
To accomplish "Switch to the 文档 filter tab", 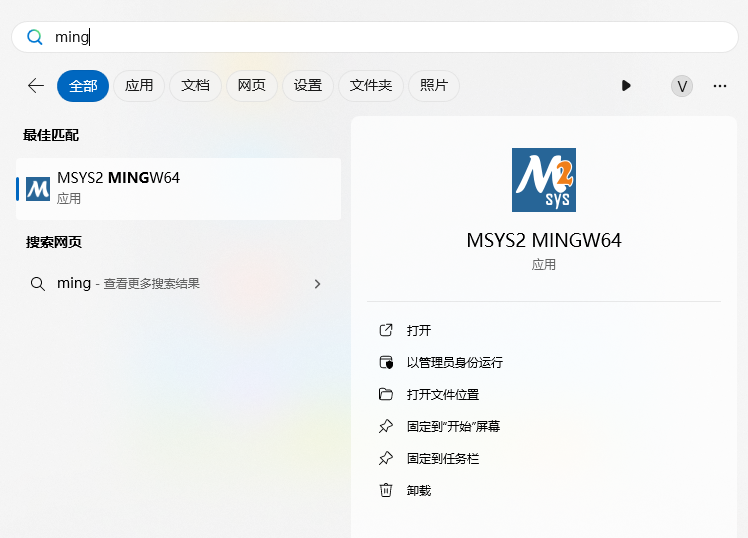I will click(195, 86).
